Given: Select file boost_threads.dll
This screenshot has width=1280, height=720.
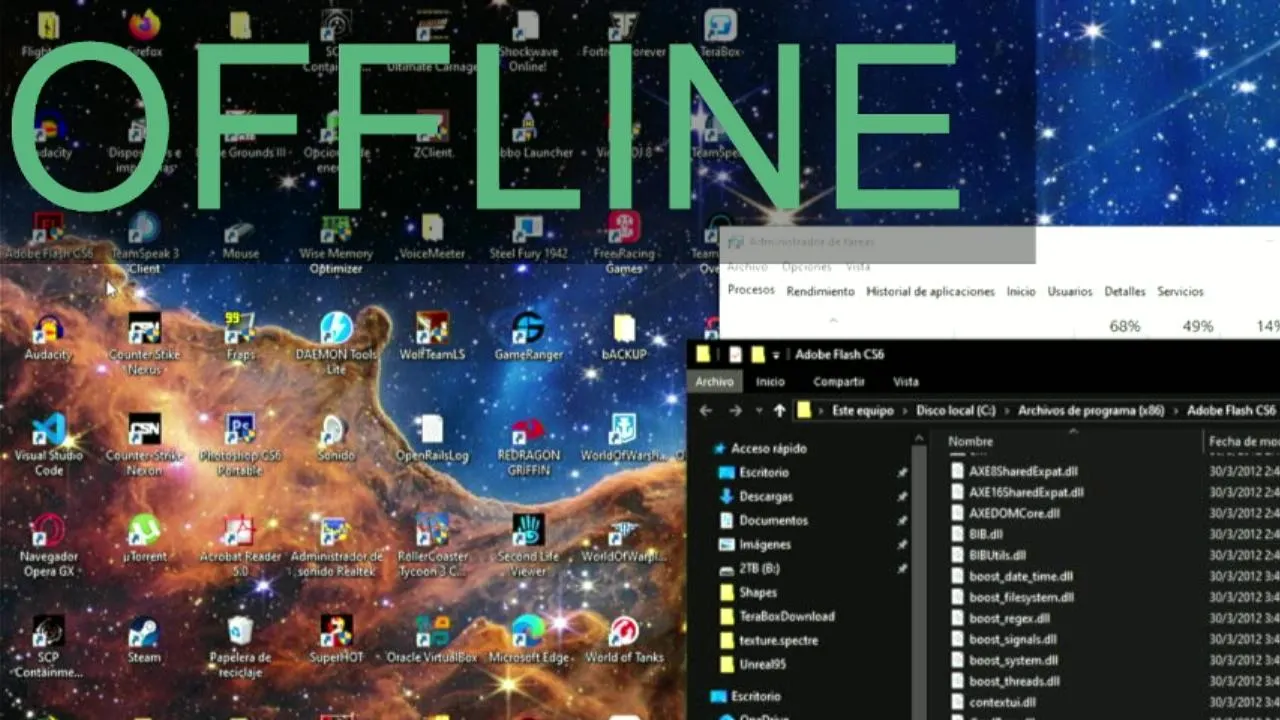Looking at the screenshot, I should [x=1014, y=681].
